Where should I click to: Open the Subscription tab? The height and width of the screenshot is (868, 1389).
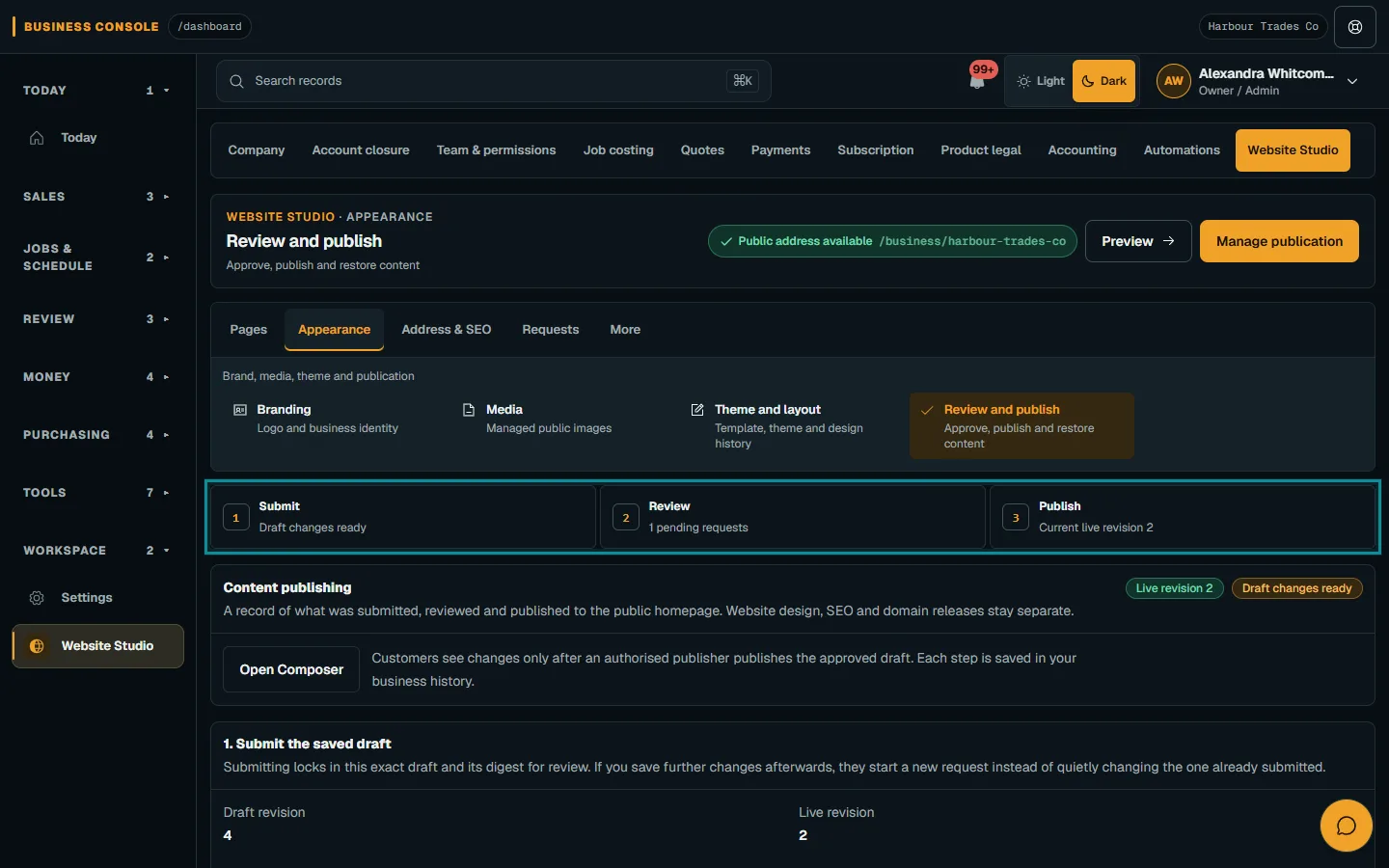tap(876, 150)
